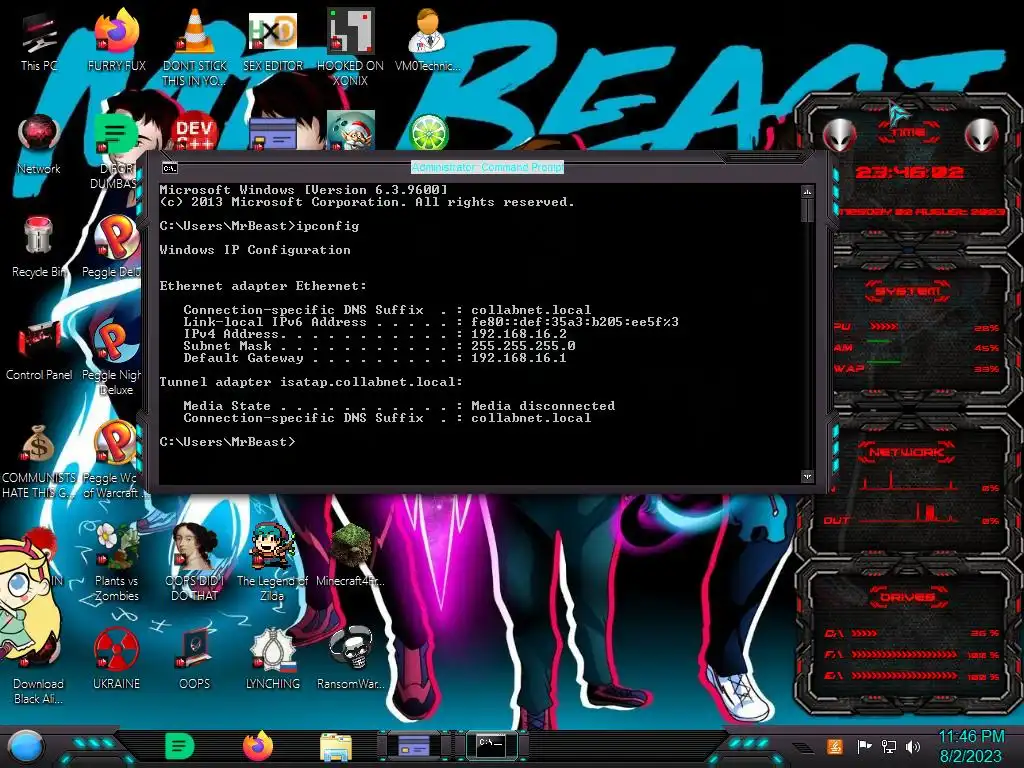Open the DEV C++ desktop shortcut
Screen dimensions: 1024x768
(x=194, y=133)
